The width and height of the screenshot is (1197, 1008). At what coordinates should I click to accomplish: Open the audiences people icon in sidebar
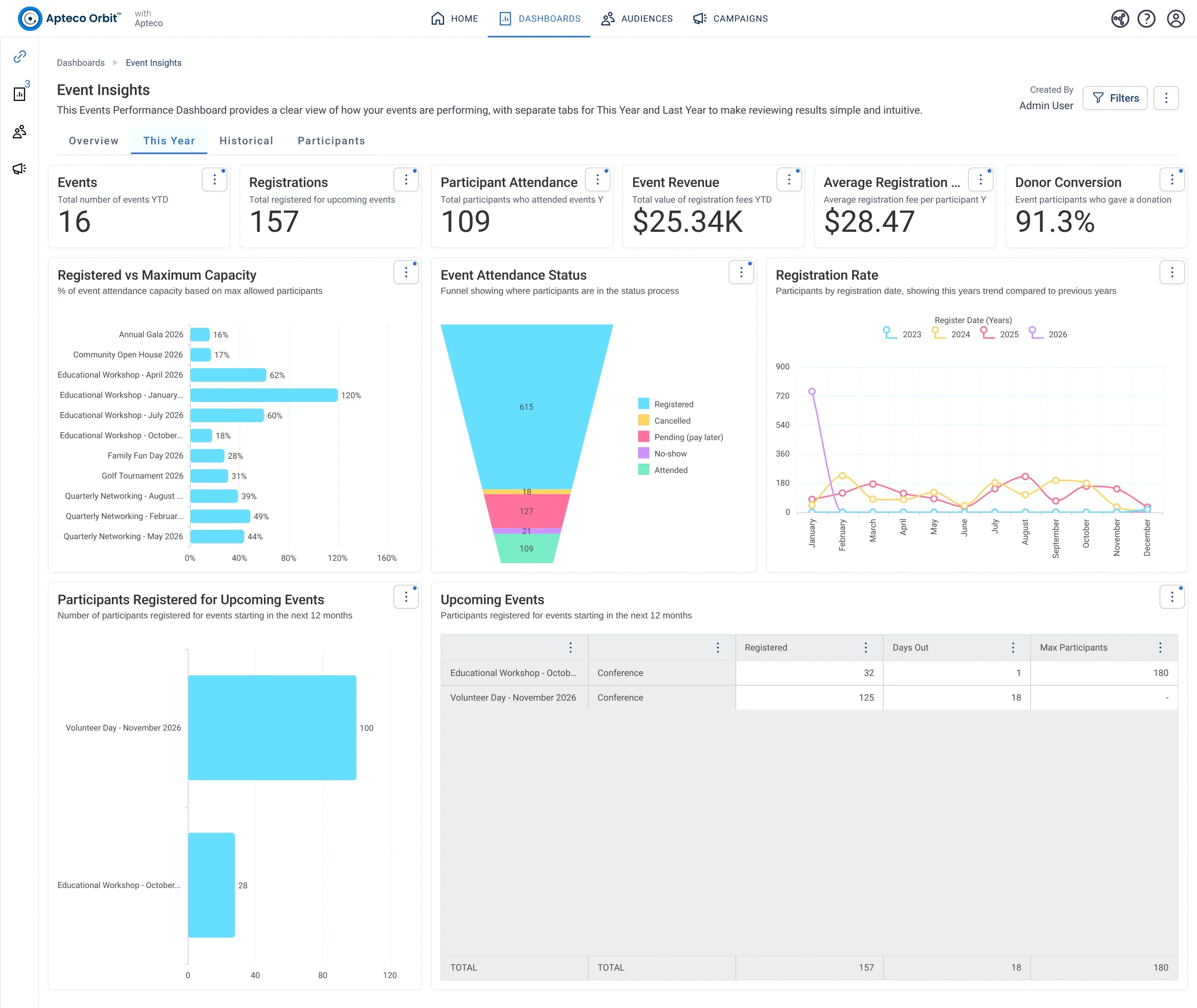tap(20, 132)
